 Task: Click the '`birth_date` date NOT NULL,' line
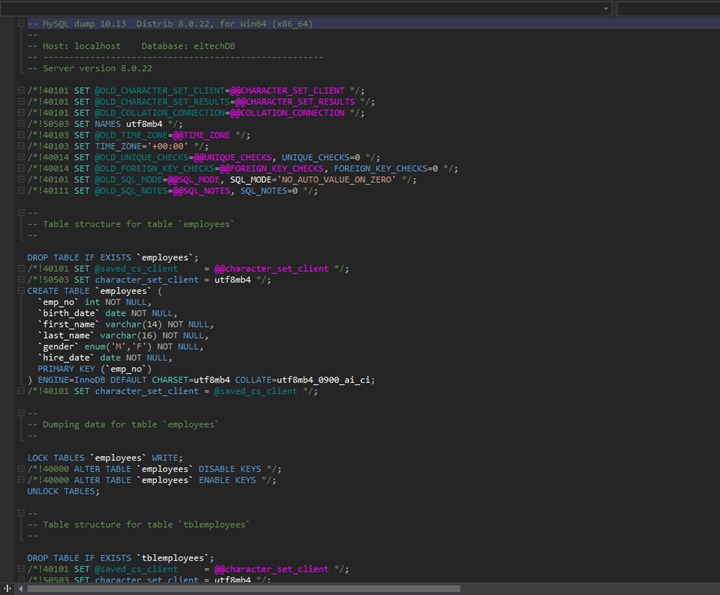pyautogui.click(x=107, y=313)
